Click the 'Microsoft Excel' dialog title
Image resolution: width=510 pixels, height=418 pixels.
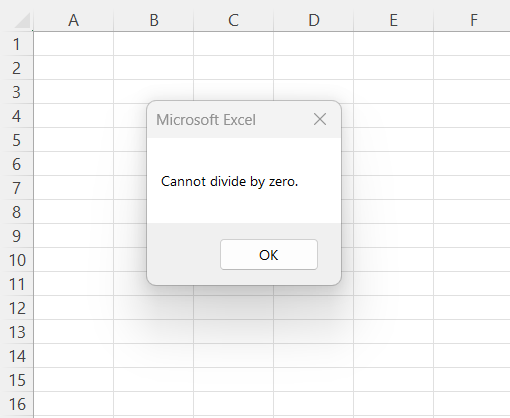pyautogui.click(x=206, y=120)
